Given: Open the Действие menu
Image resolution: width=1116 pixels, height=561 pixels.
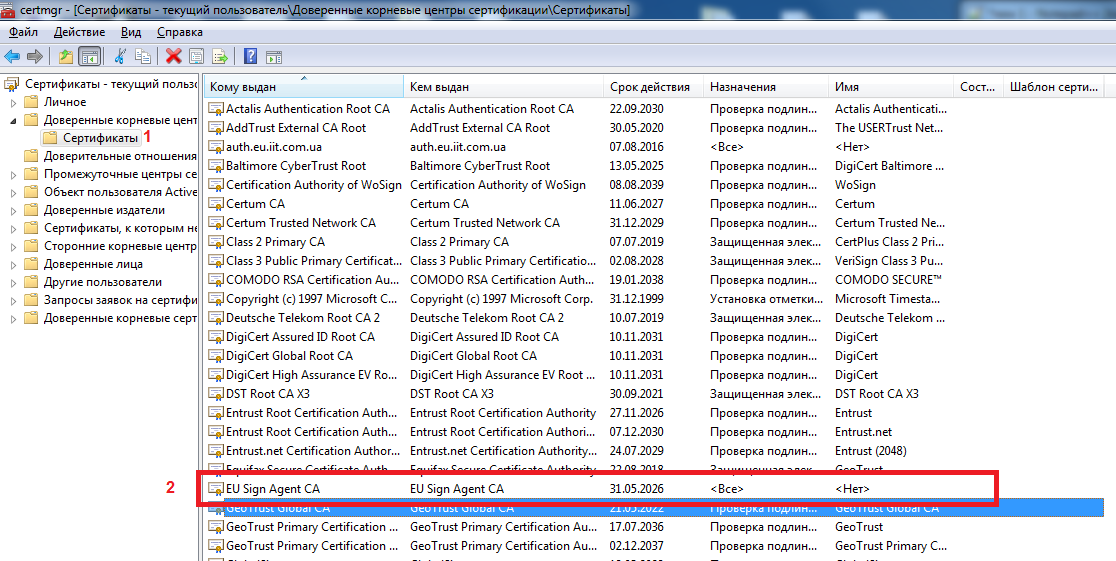Looking at the screenshot, I should coord(79,32).
